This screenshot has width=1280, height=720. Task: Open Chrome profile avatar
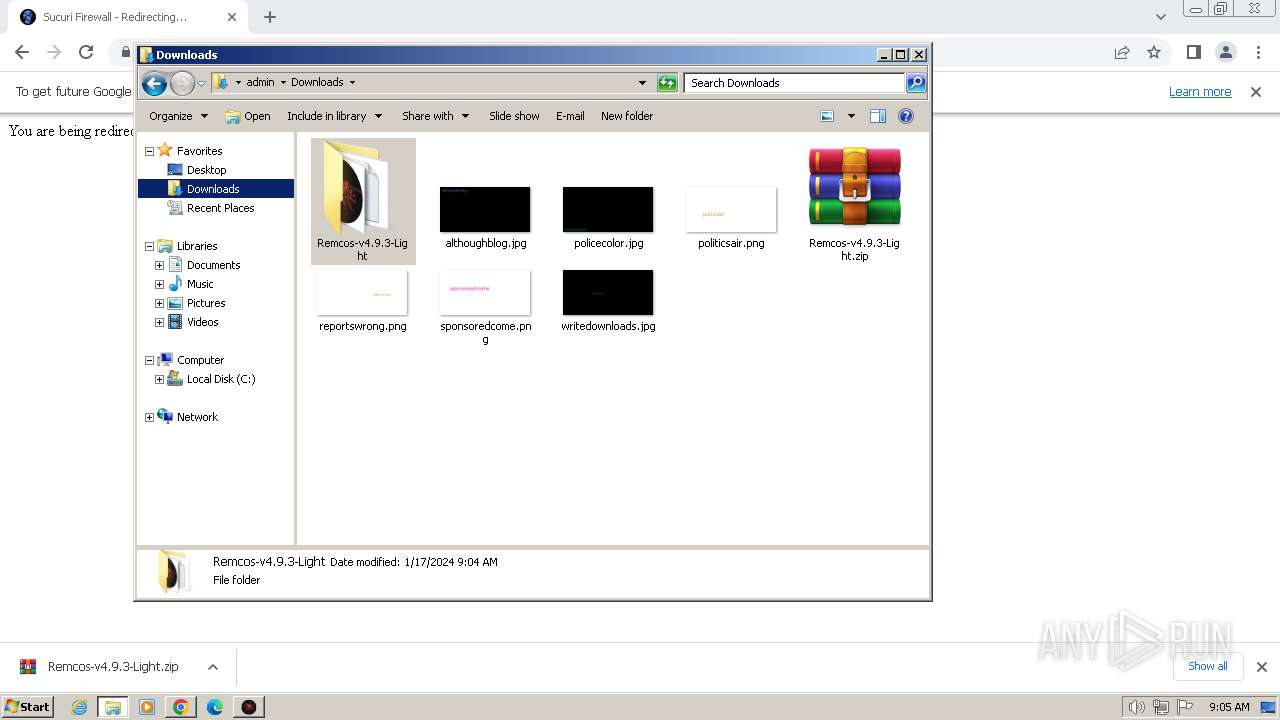point(1226,52)
